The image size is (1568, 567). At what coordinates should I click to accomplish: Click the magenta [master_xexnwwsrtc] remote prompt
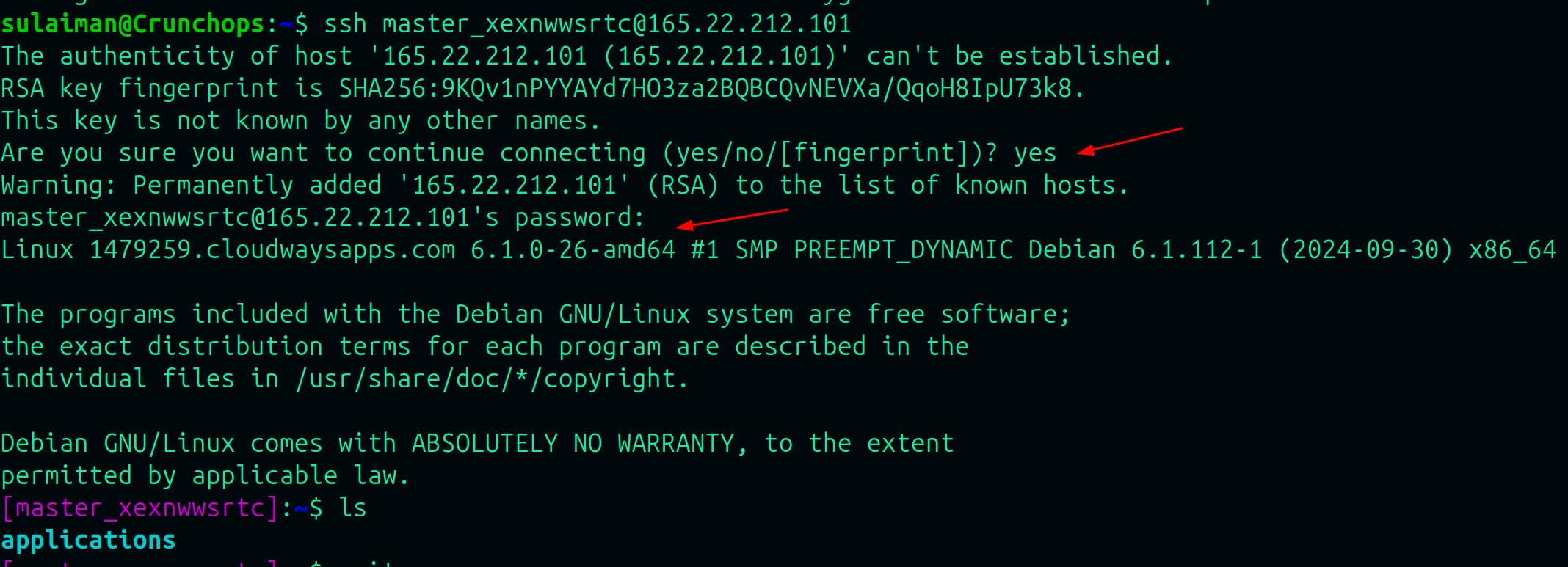(139, 508)
